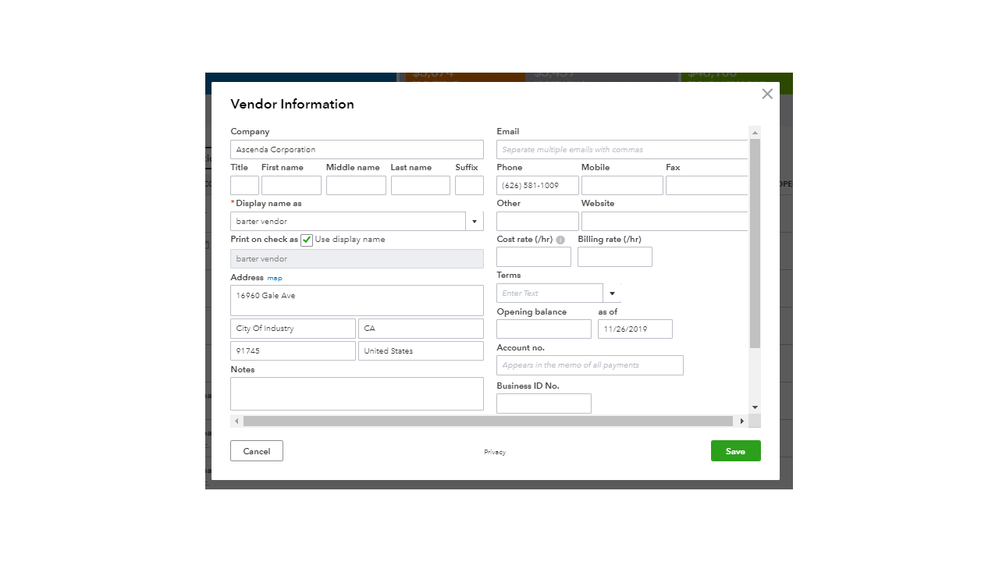Toggle Use display name checkbox

pyautogui.click(x=306, y=240)
